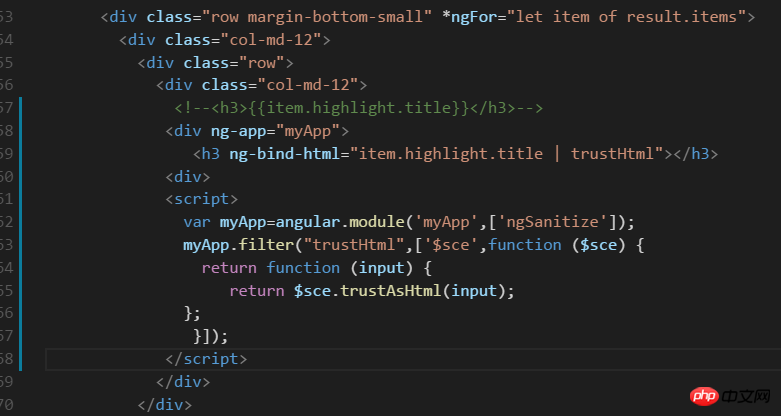781x416 pixels.
Task: Click the '$sce' injection string
Action: (x=454, y=245)
